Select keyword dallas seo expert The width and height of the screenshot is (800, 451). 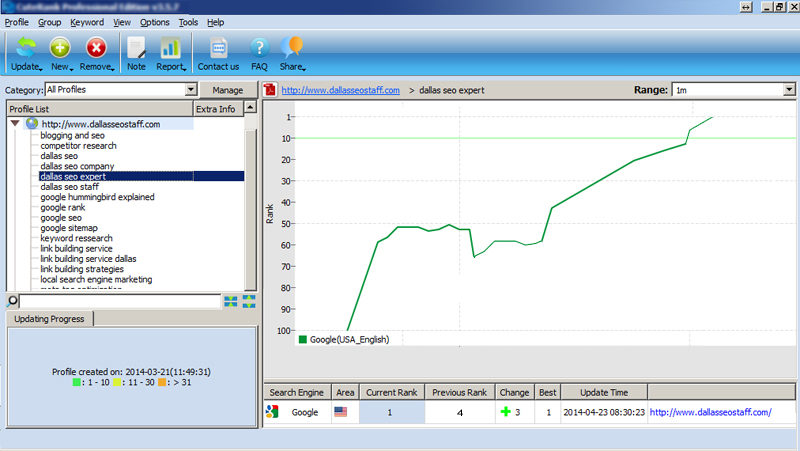pos(73,177)
